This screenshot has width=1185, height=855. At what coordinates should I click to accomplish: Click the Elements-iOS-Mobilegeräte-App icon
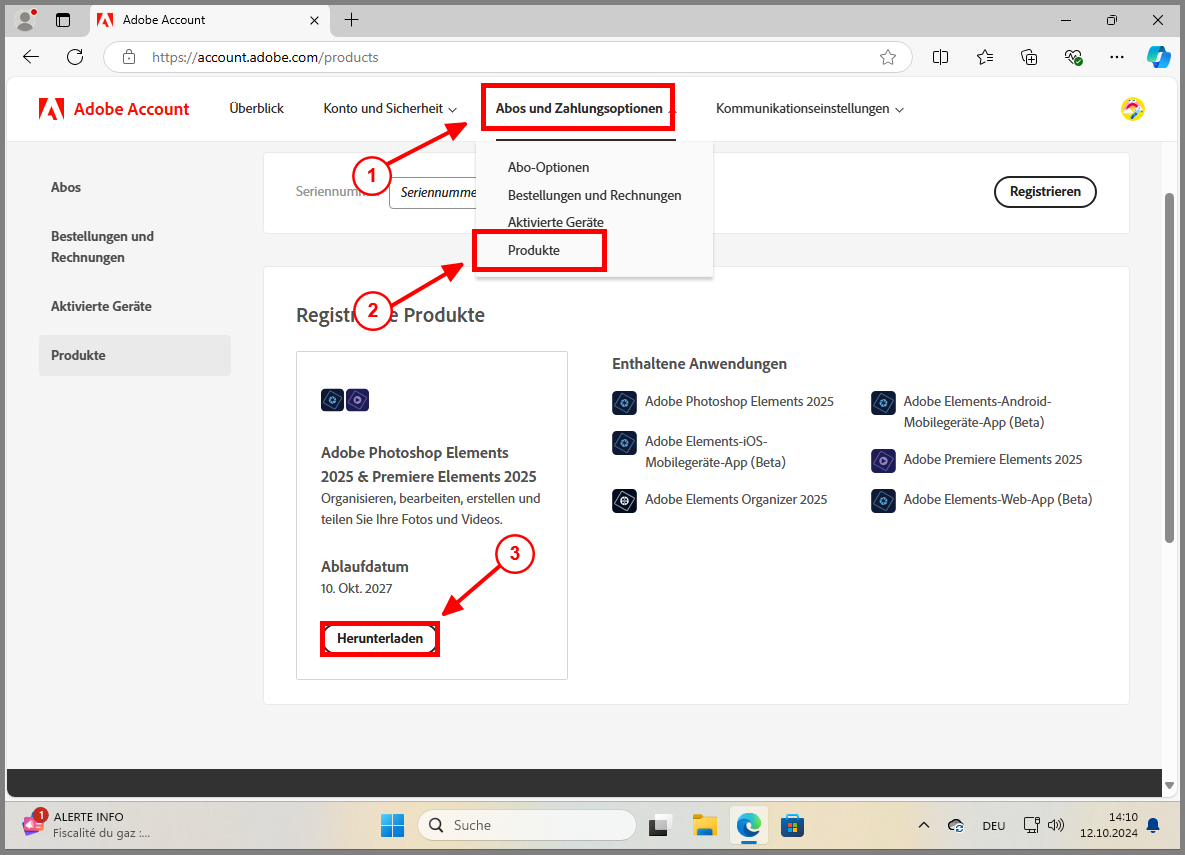[624, 442]
